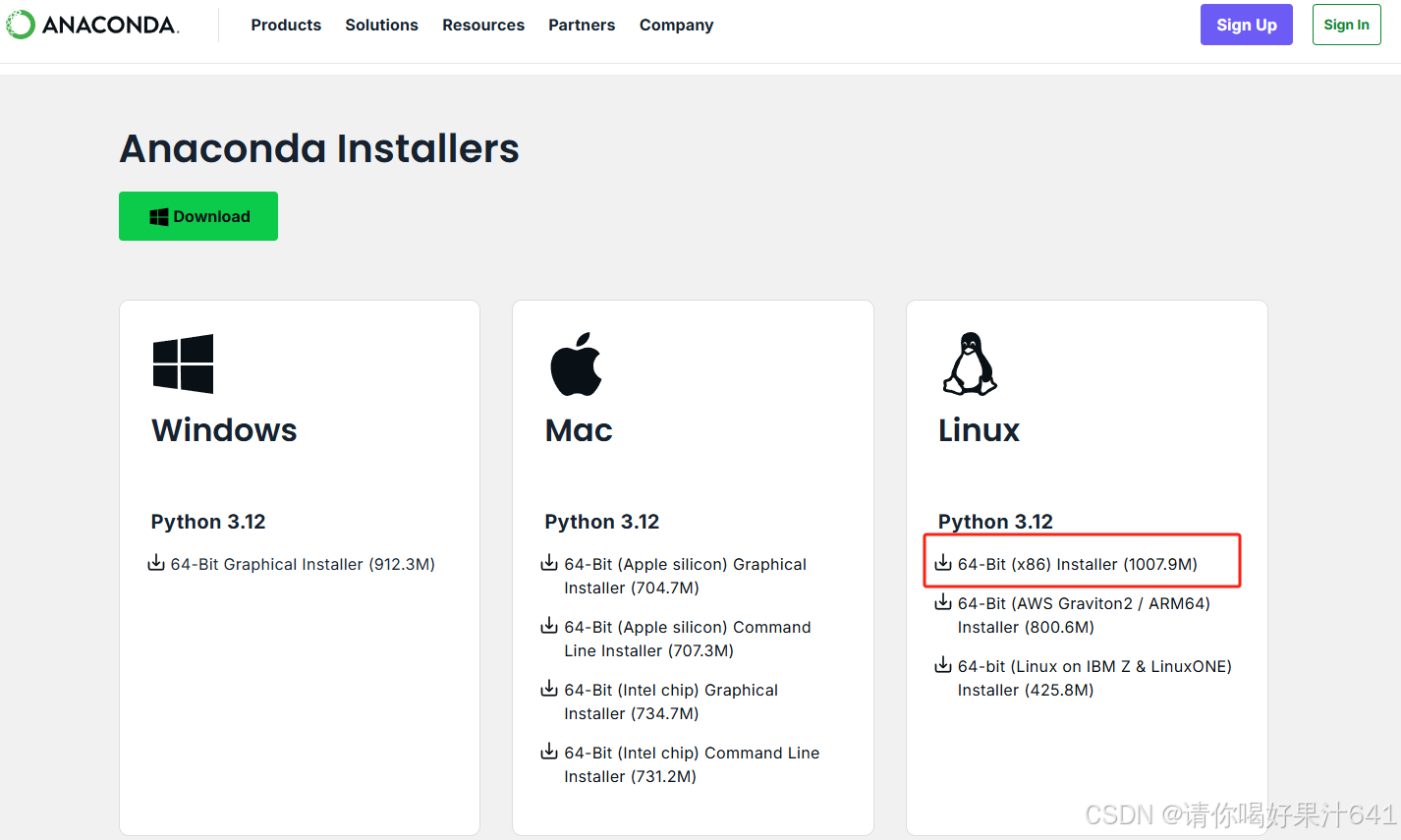Download Mac Apple silicon Graphical Installer (704.7M)
This screenshot has width=1401, height=840.
pos(685,576)
